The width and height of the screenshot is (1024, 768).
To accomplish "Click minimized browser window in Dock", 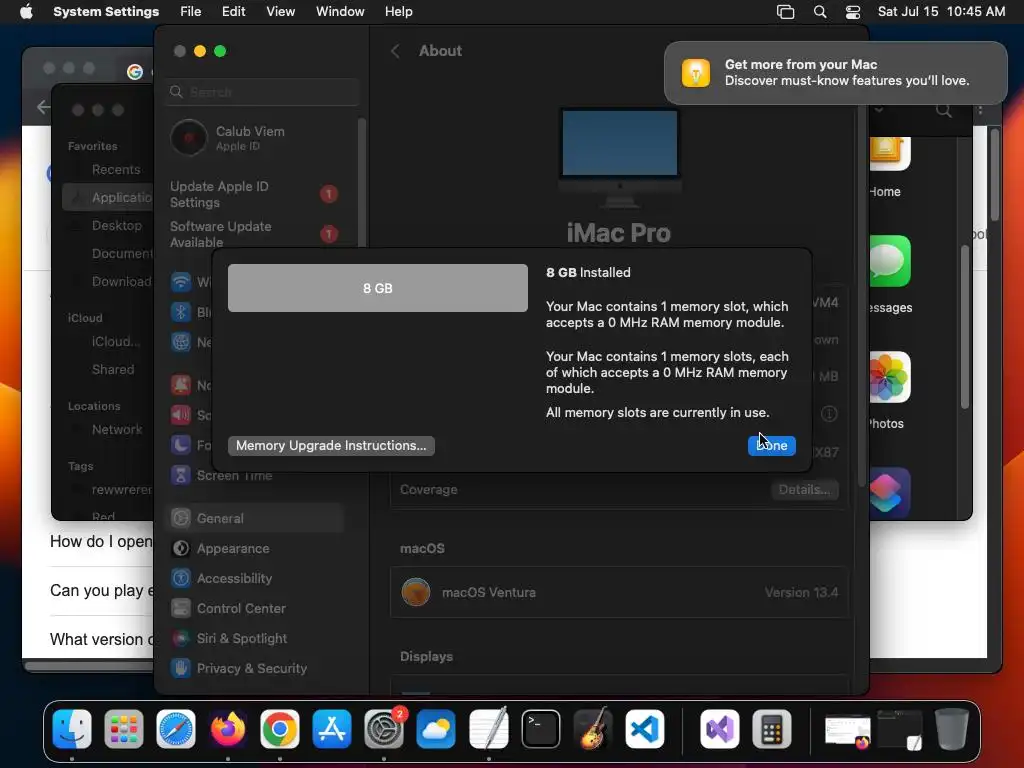I will 847,730.
